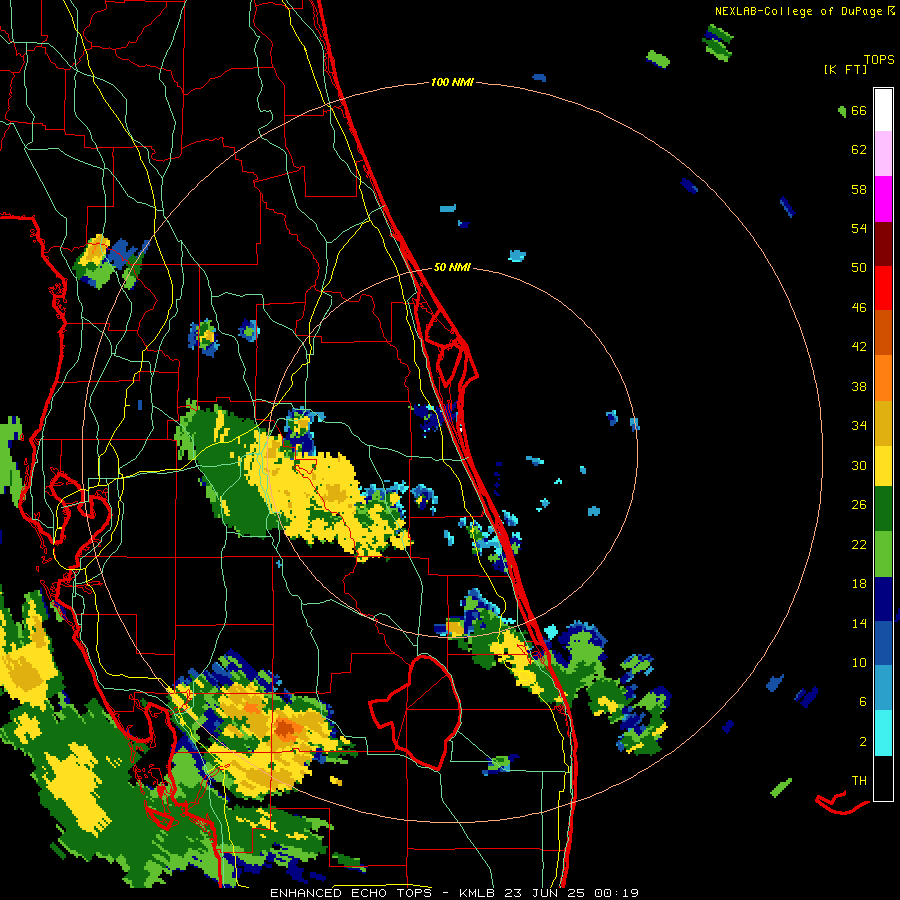Select the magenta swatch in the color scale
Screen dimensions: 900x900
(x=883, y=199)
